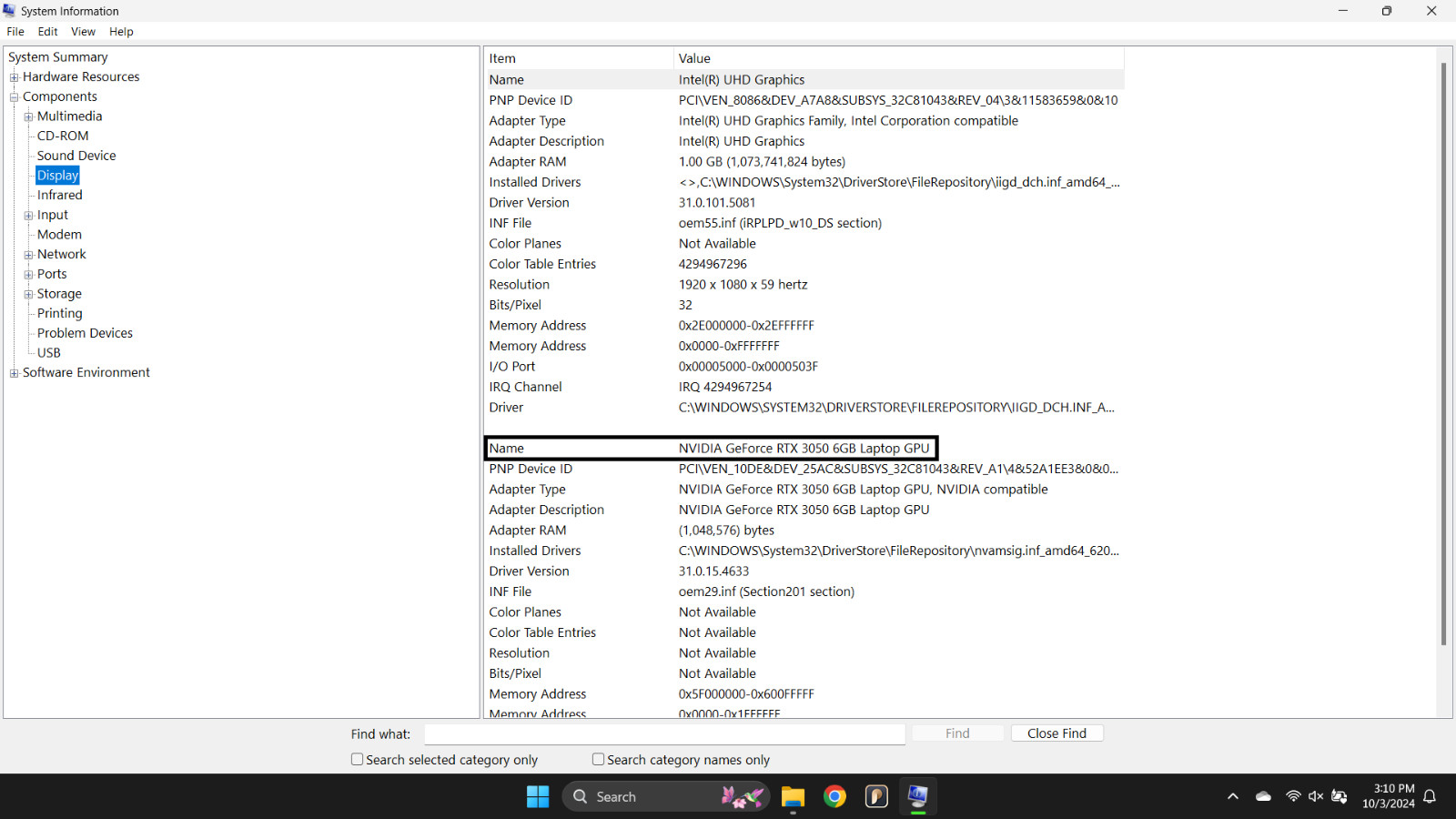Open the notification bell
1456x819 pixels.
pos(1430,796)
